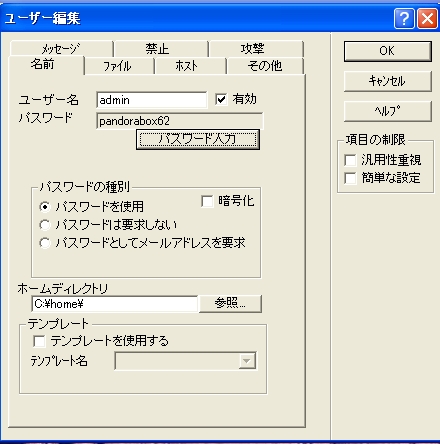Viewport: 440px width, 444px height.
Task: Check the 汎用性重視 option
Action: tap(350, 160)
